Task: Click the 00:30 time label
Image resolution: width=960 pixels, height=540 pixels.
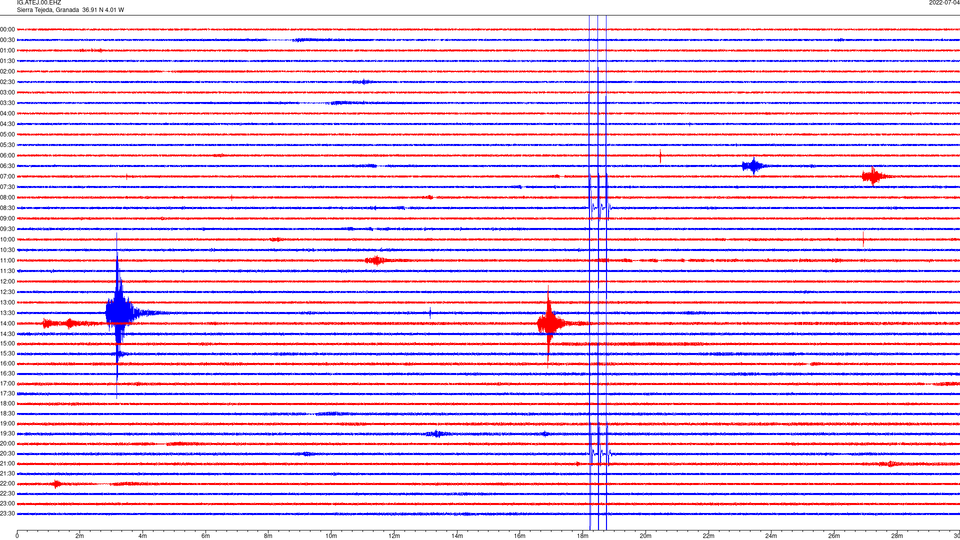Action: (x=7, y=40)
